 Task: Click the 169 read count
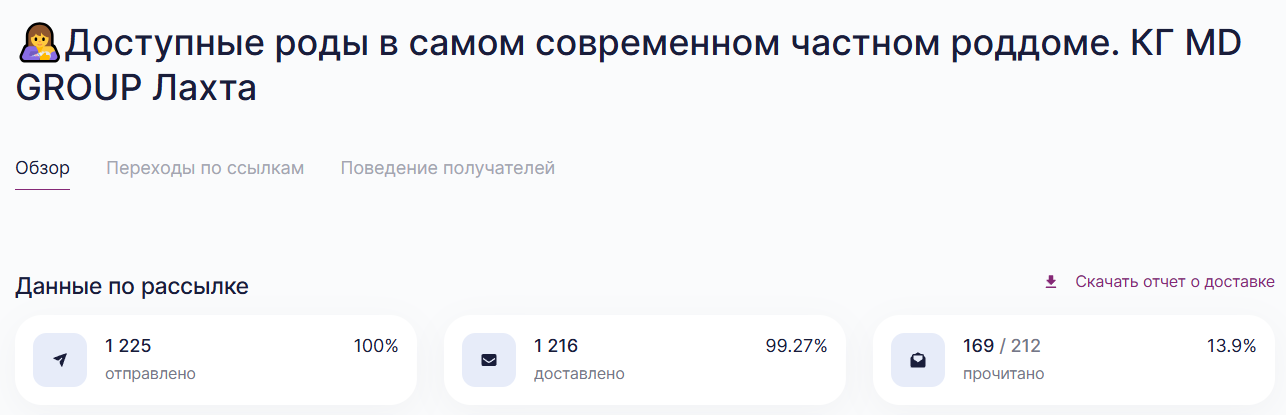coord(978,346)
